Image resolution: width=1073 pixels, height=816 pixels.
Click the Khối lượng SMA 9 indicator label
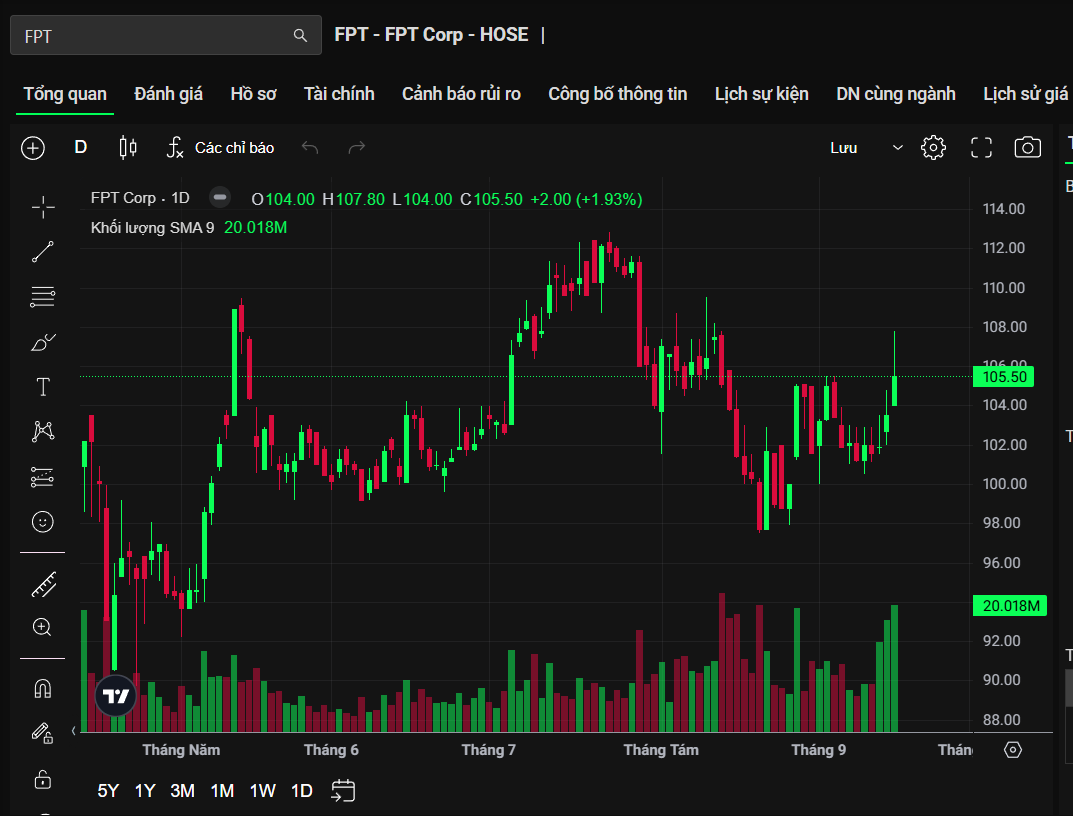[153, 227]
